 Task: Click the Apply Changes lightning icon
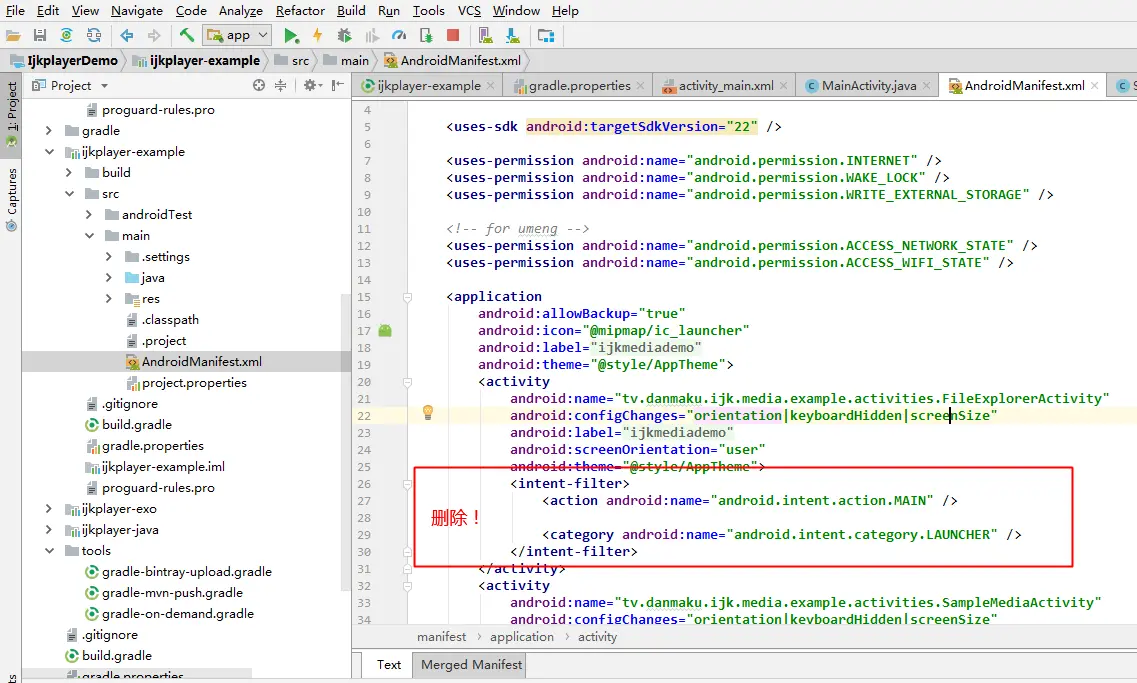(x=318, y=35)
